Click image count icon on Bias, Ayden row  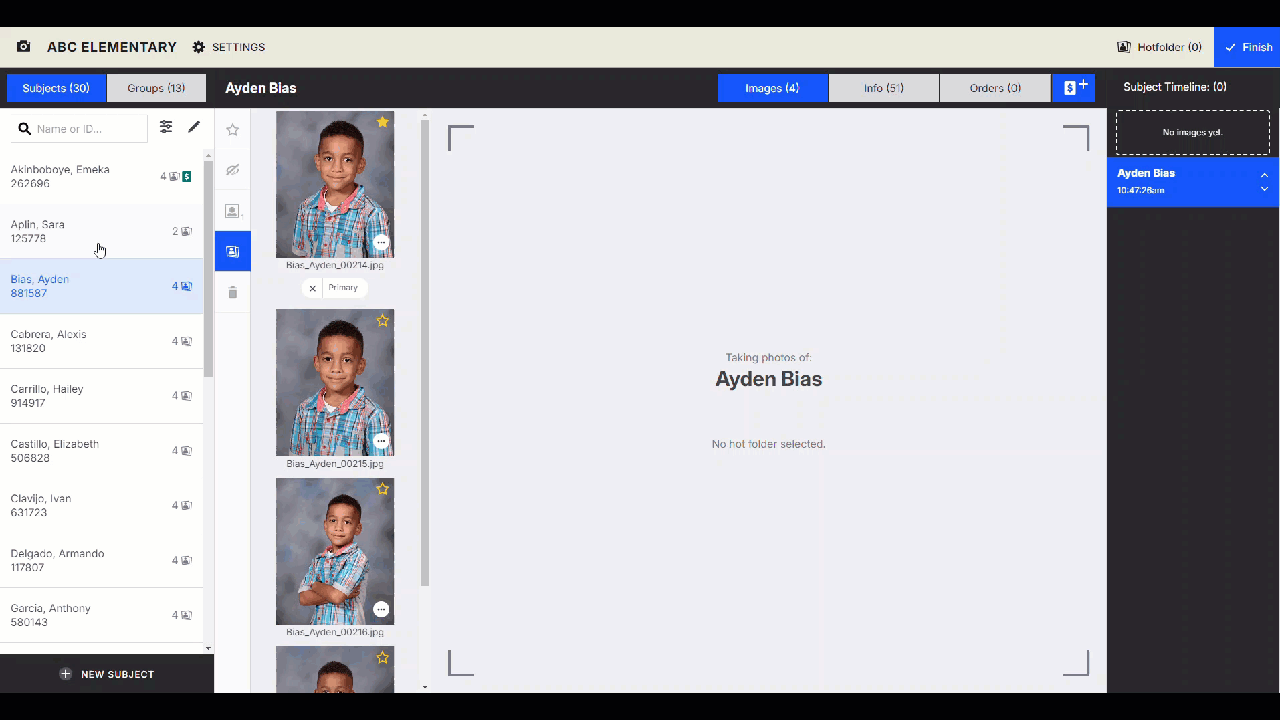click(186, 286)
